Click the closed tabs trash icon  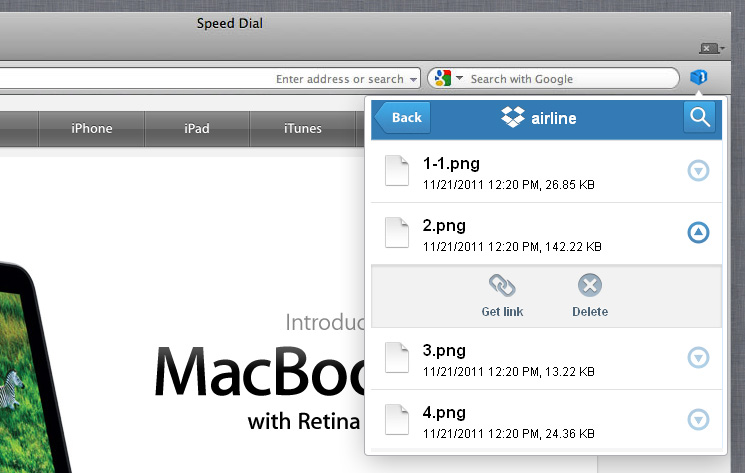point(711,48)
